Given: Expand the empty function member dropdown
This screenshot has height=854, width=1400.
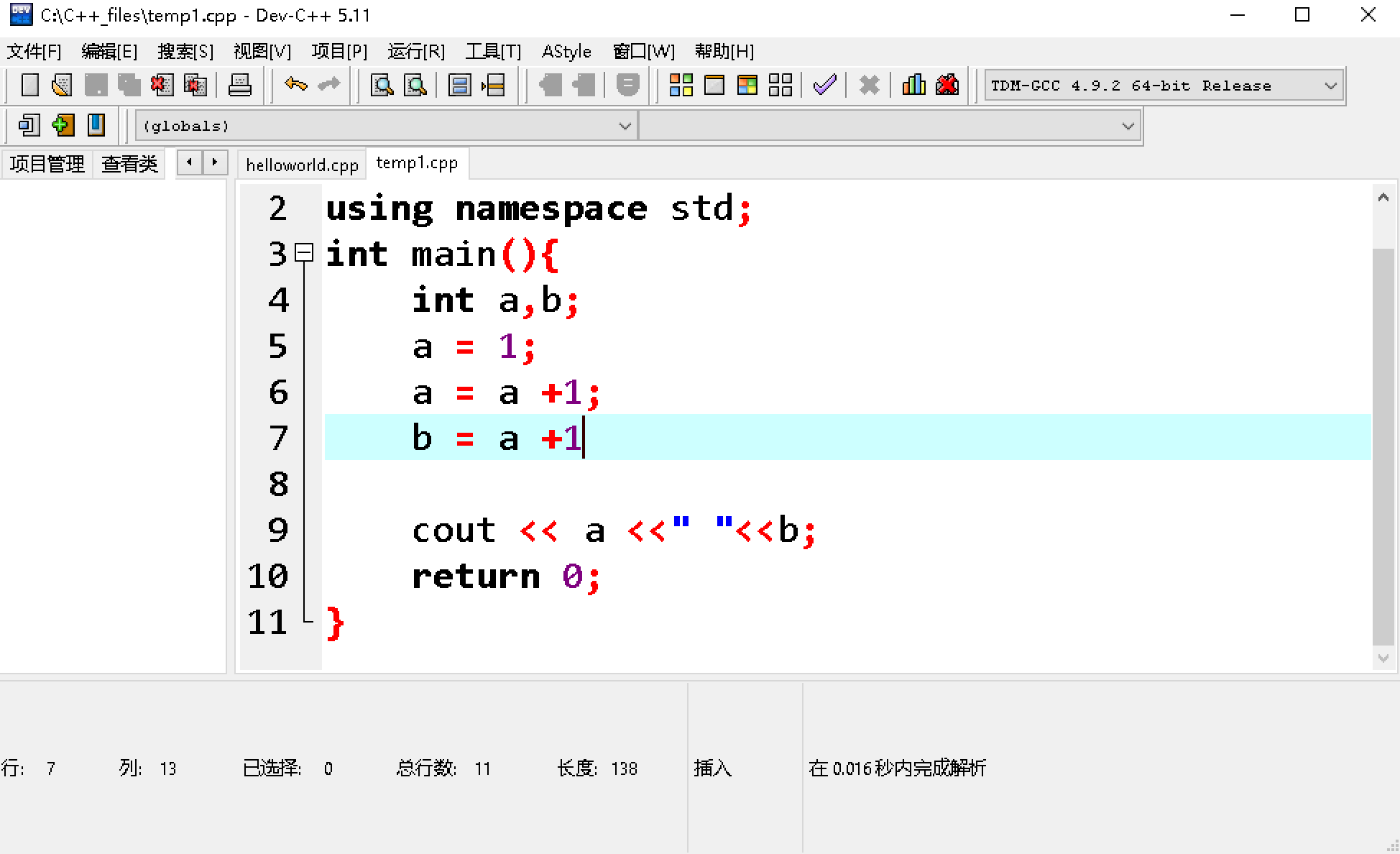Looking at the screenshot, I should click(x=1126, y=125).
